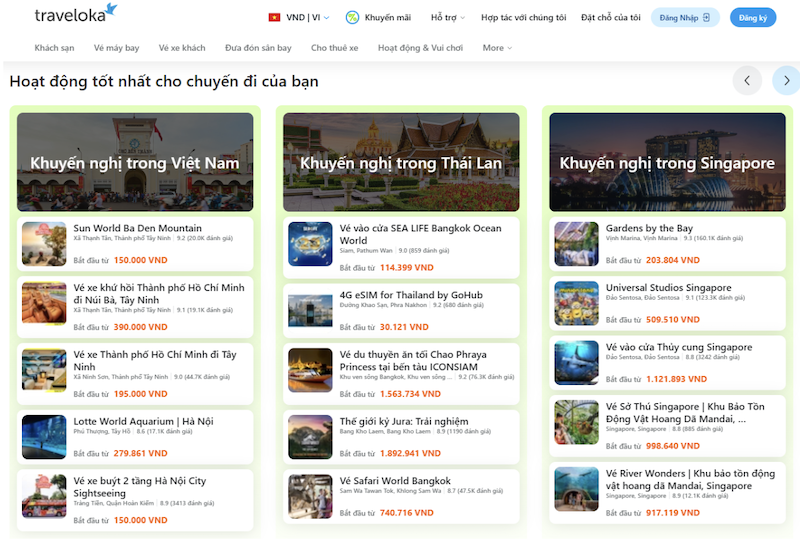The width and height of the screenshot is (800, 540).
Task: Open Sun World Ba Den Mountain title
Action: (137, 228)
